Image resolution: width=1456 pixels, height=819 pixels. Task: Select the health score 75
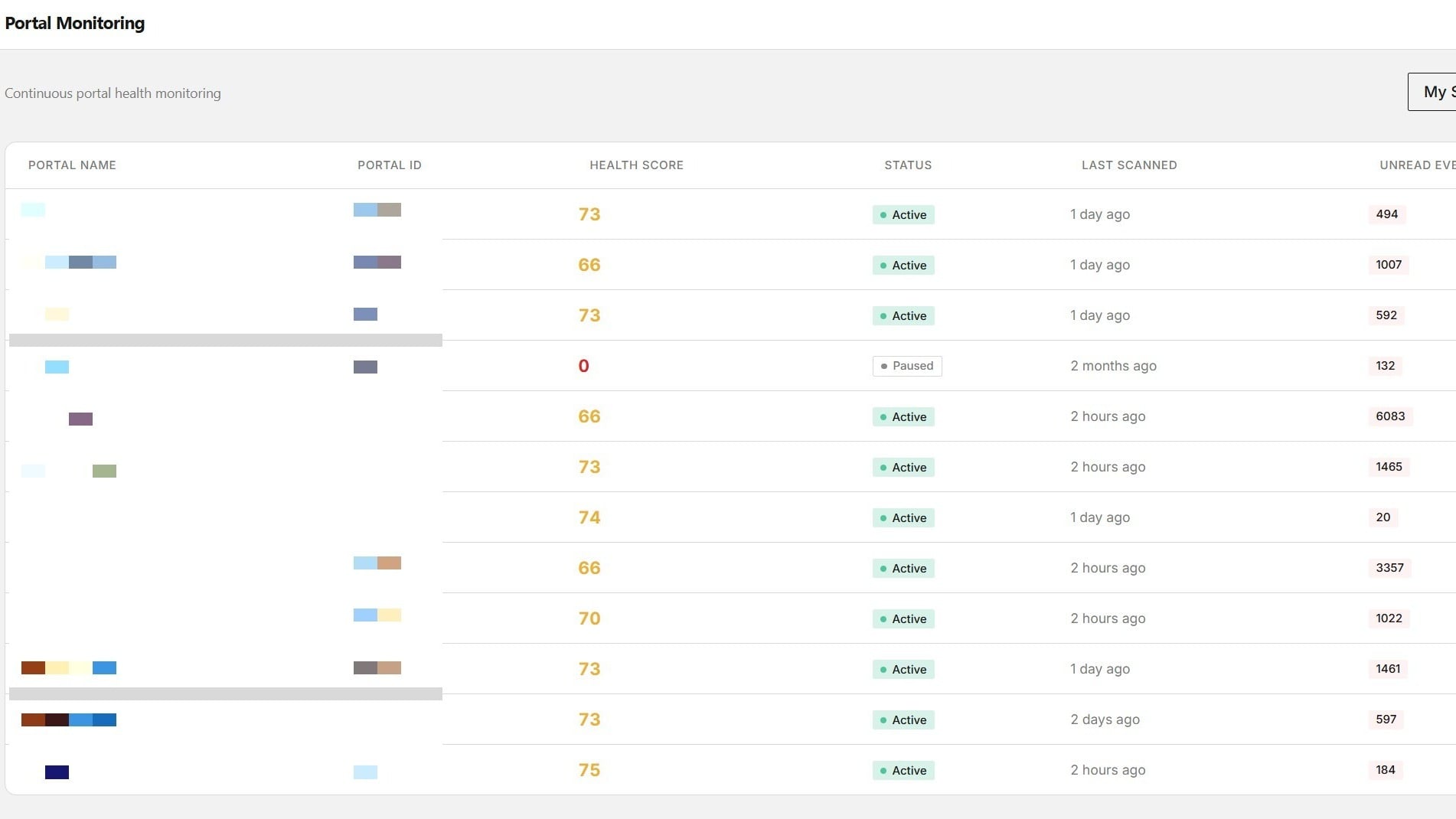[589, 770]
